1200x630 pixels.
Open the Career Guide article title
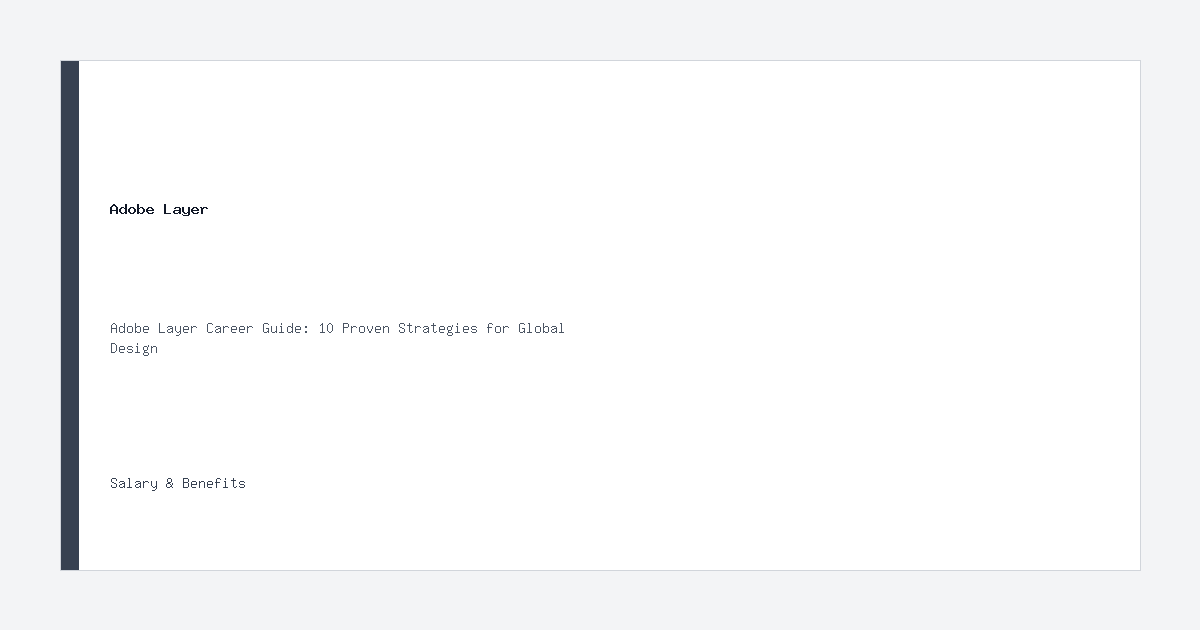click(x=337, y=338)
